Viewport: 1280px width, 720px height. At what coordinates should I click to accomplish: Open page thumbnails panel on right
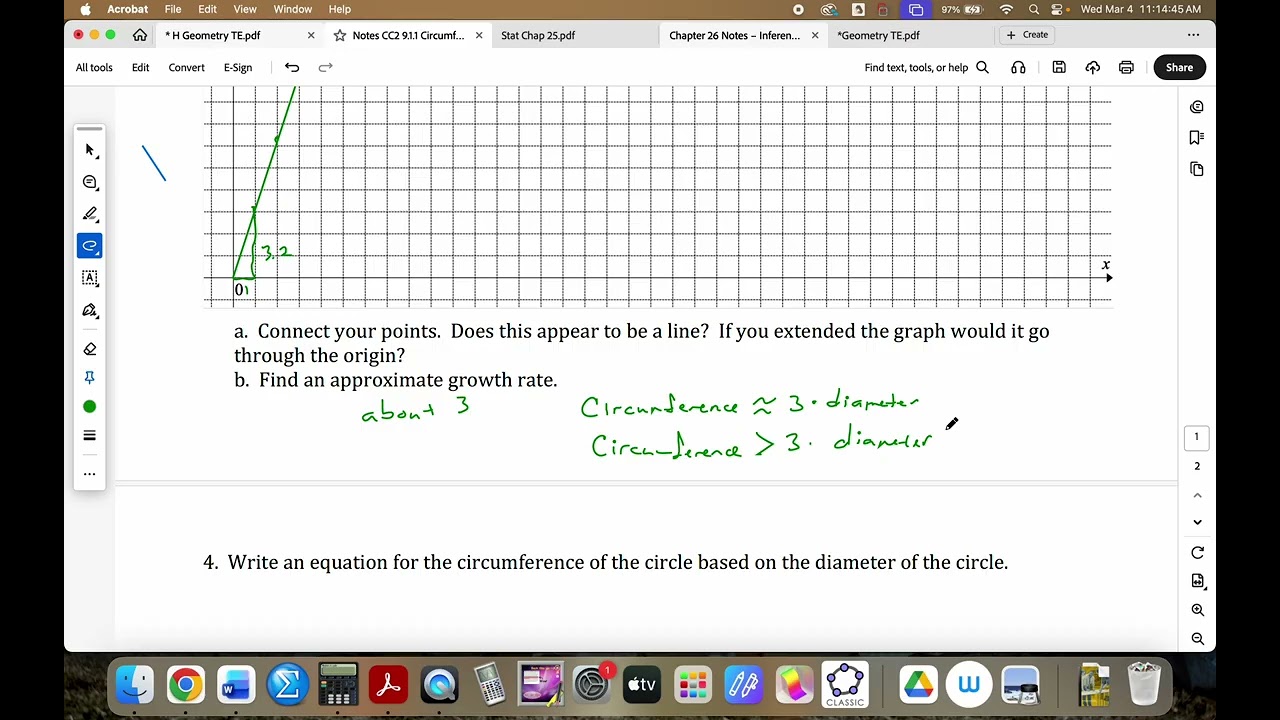(1197, 169)
